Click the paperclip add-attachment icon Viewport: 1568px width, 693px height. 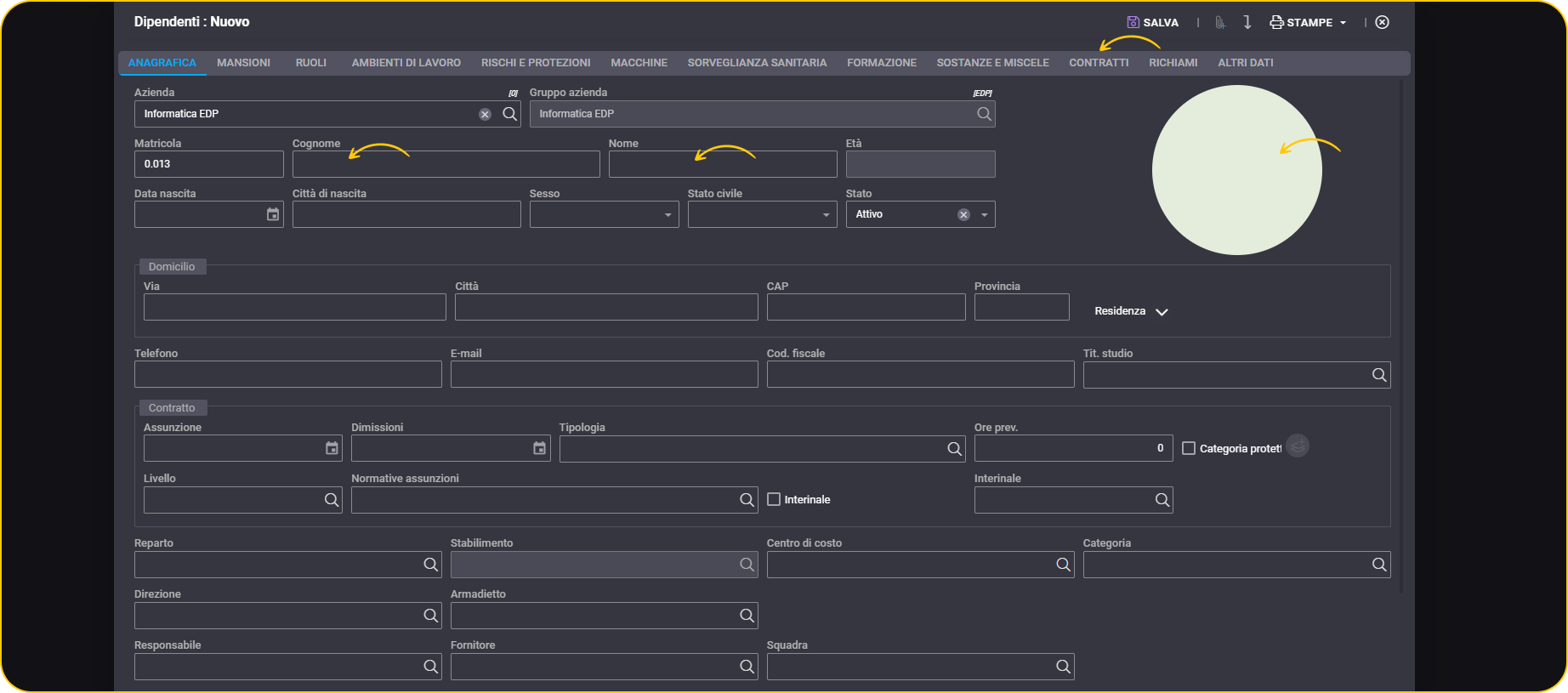(x=1220, y=22)
